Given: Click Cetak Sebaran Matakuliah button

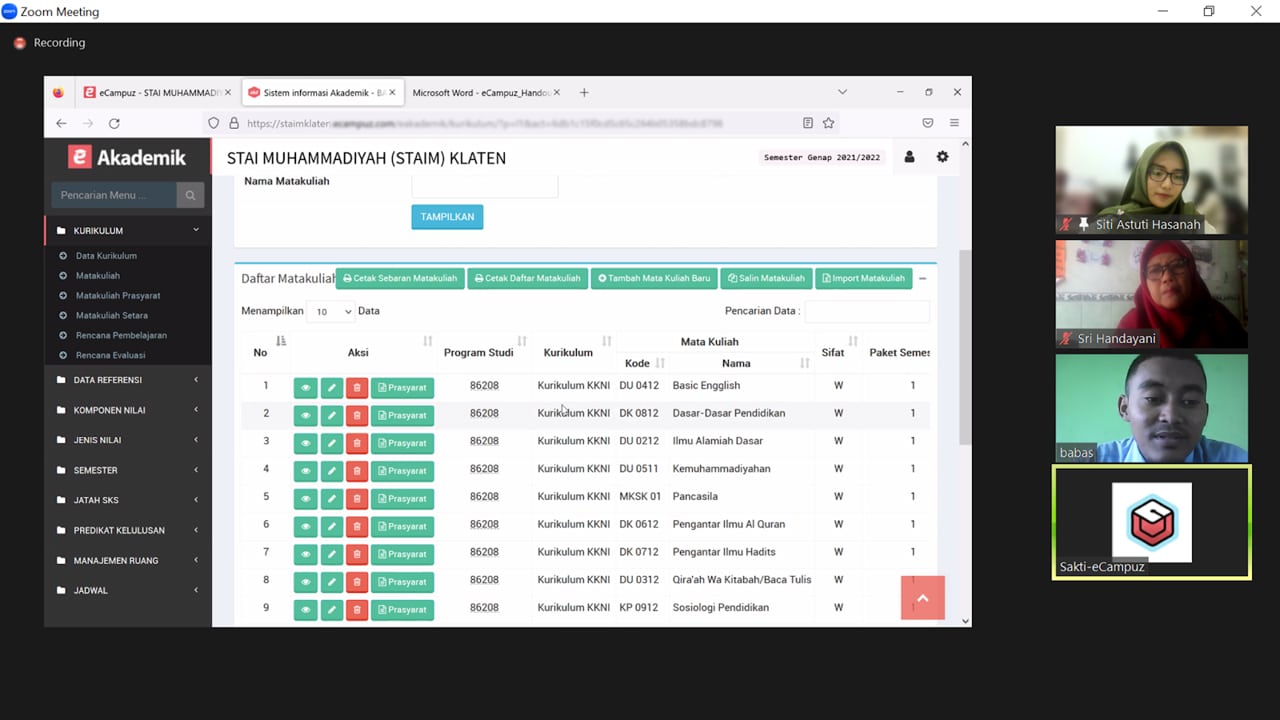Looking at the screenshot, I should (x=400, y=279).
